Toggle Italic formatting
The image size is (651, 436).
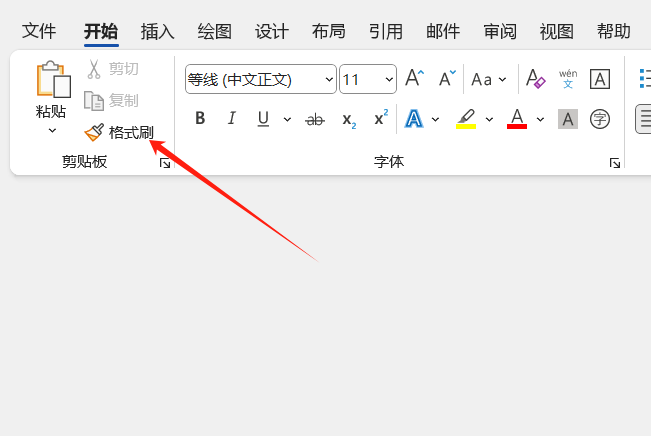pyautogui.click(x=232, y=119)
